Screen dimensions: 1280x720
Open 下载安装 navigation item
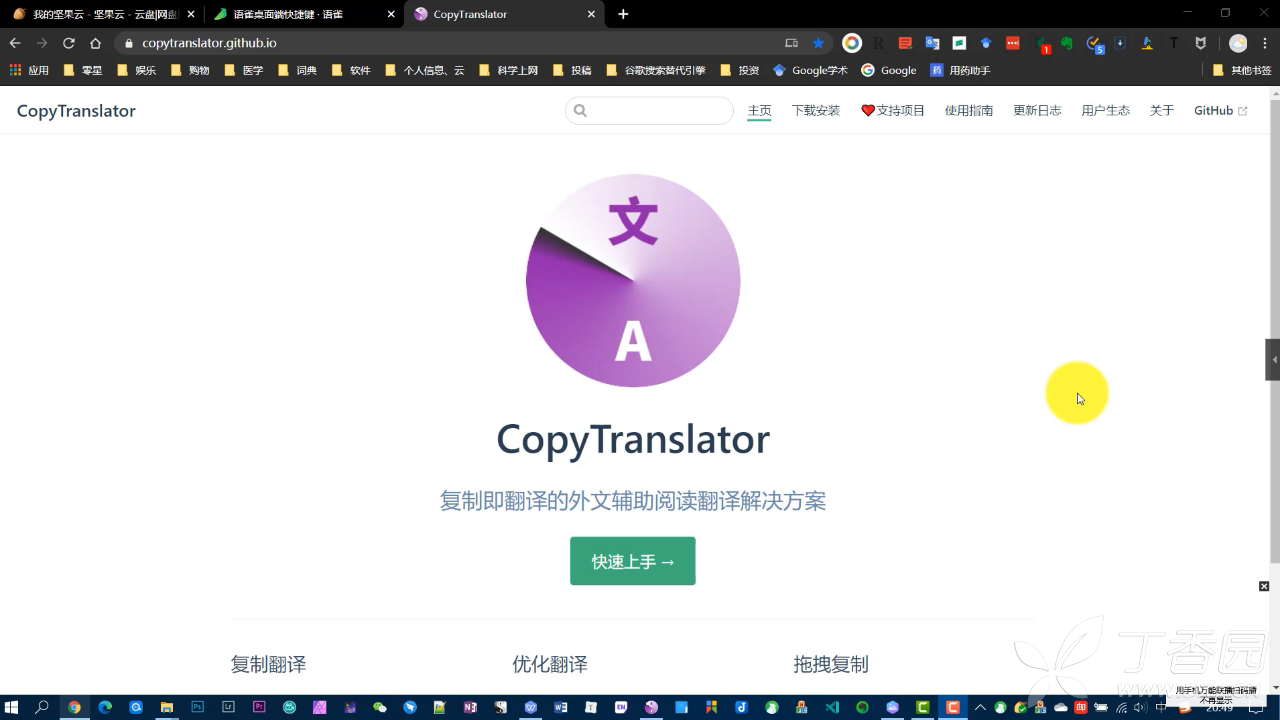coord(816,111)
